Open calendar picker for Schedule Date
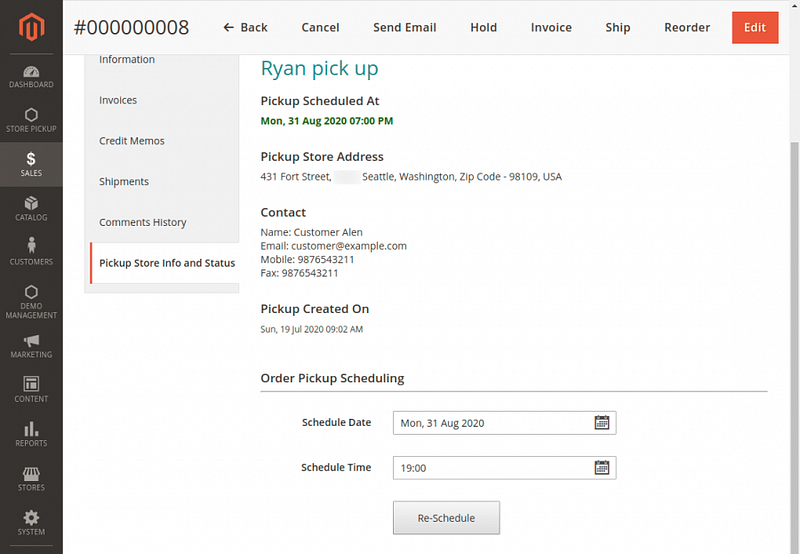Screen dimensions: 800x554 click(602, 422)
